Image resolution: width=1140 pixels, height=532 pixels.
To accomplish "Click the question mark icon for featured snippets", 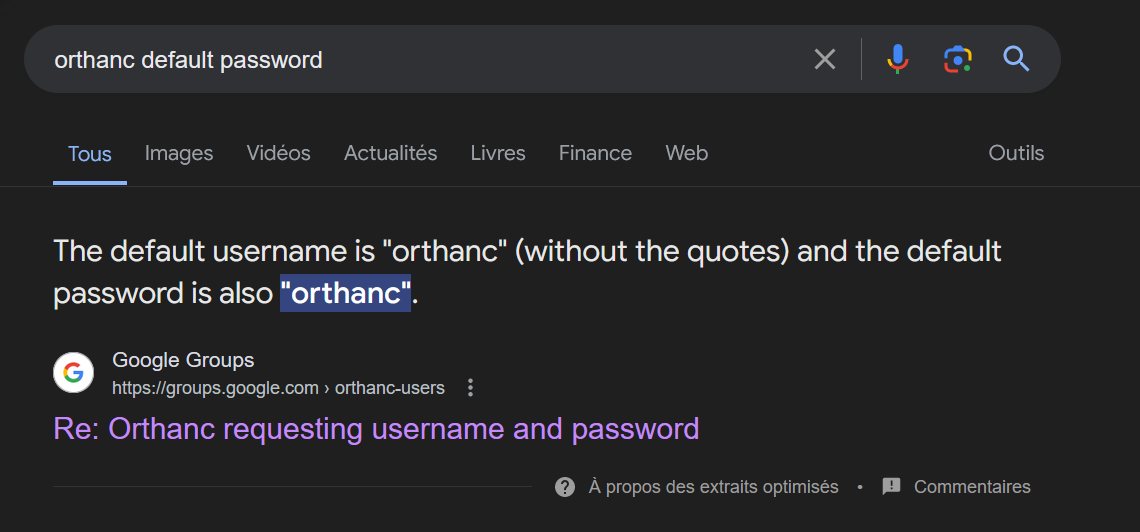I will pyautogui.click(x=565, y=487).
